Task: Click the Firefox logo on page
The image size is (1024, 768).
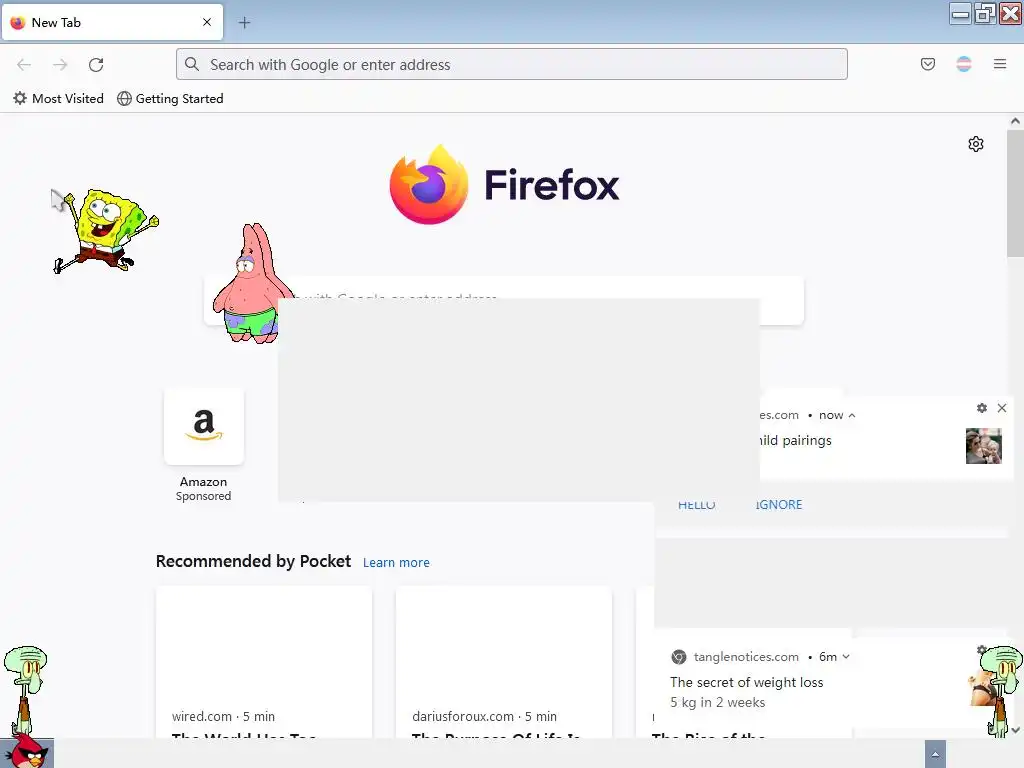Action: point(504,185)
